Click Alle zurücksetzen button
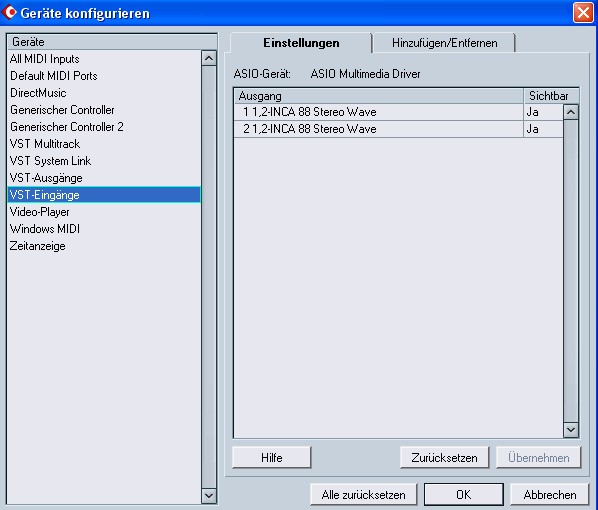The image size is (598, 510). pyautogui.click(x=363, y=495)
